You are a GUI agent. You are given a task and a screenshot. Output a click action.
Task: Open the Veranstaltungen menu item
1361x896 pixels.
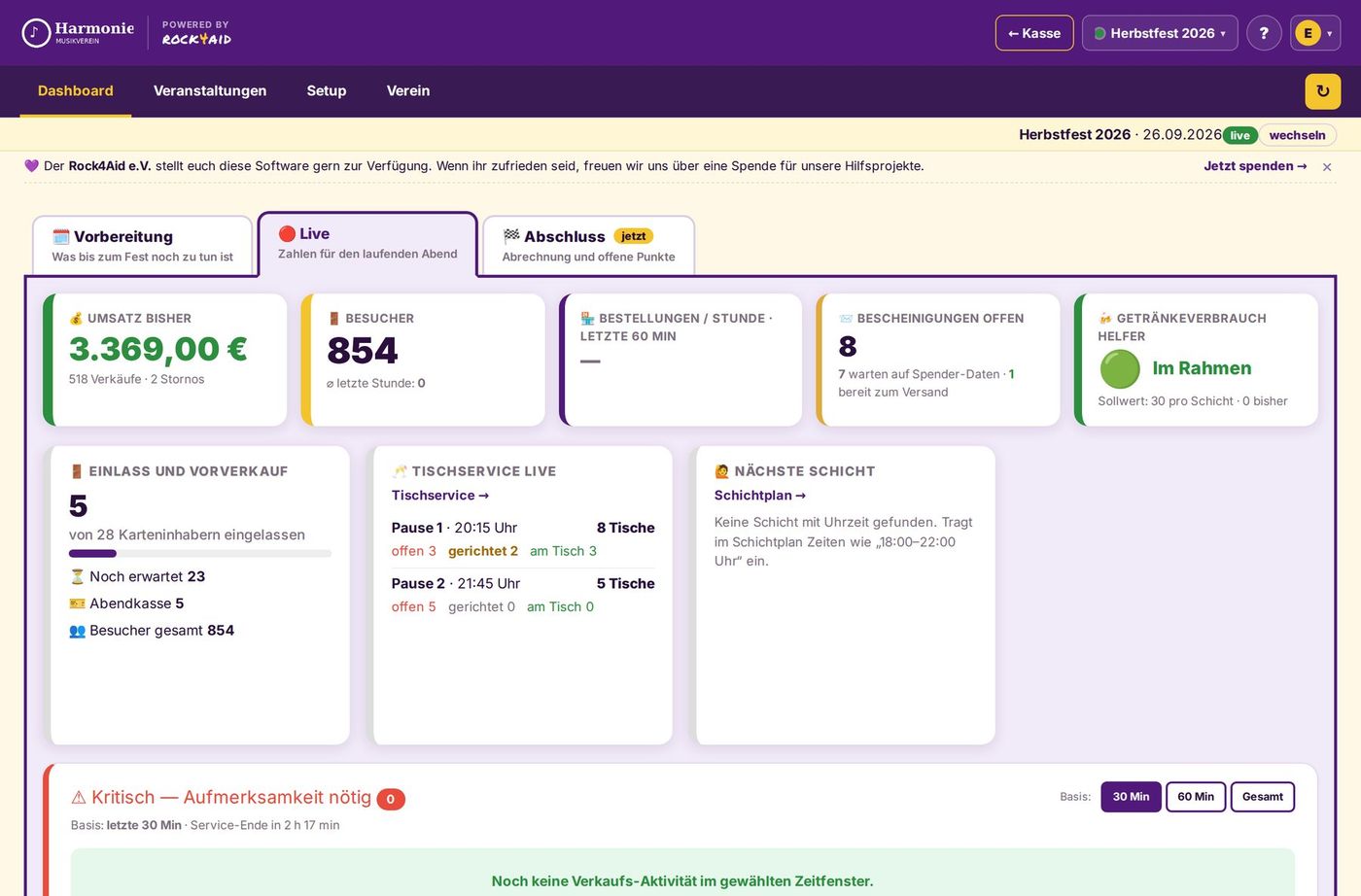[210, 91]
